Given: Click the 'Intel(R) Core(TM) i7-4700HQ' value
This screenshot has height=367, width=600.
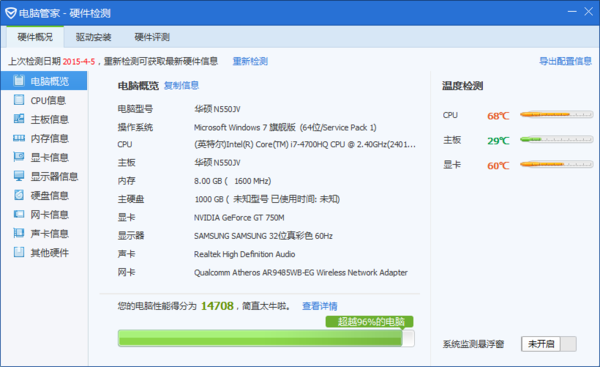Looking at the screenshot, I should click(x=305, y=145).
